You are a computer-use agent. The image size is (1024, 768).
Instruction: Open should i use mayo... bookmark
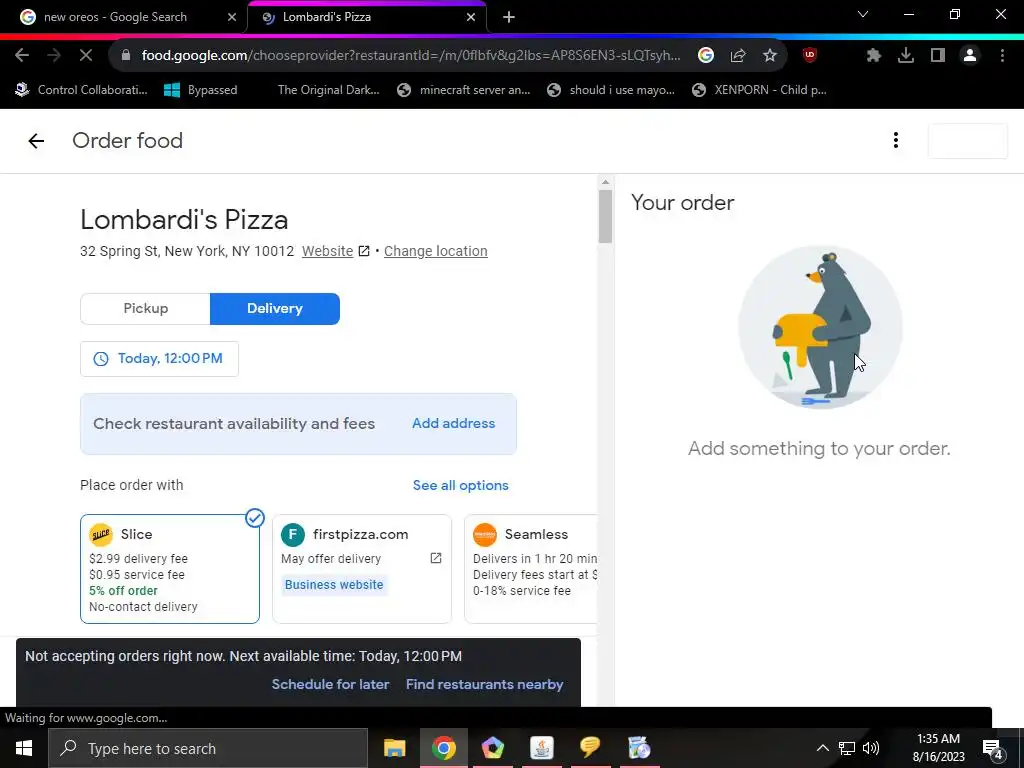point(611,90)
